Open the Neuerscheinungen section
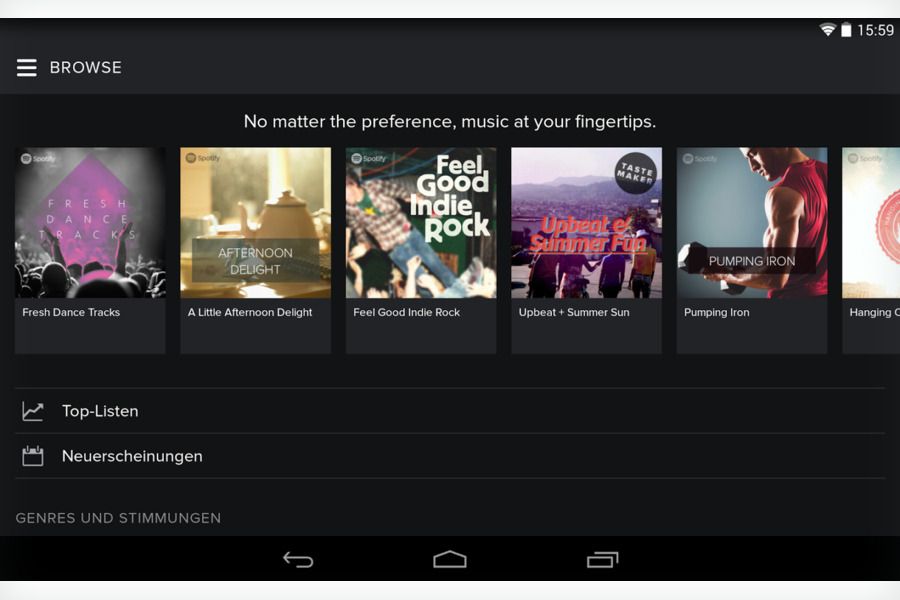900x600 pixels. (133, 455)
